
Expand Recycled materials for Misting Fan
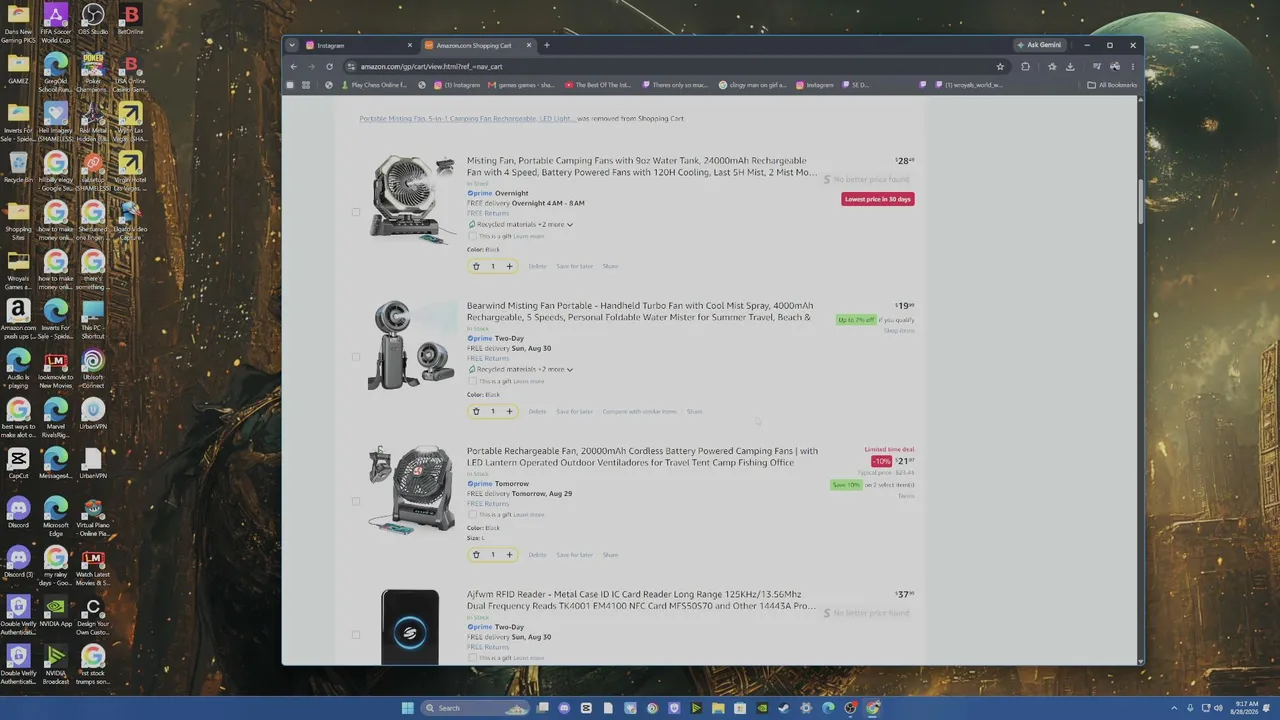point(520,224)
